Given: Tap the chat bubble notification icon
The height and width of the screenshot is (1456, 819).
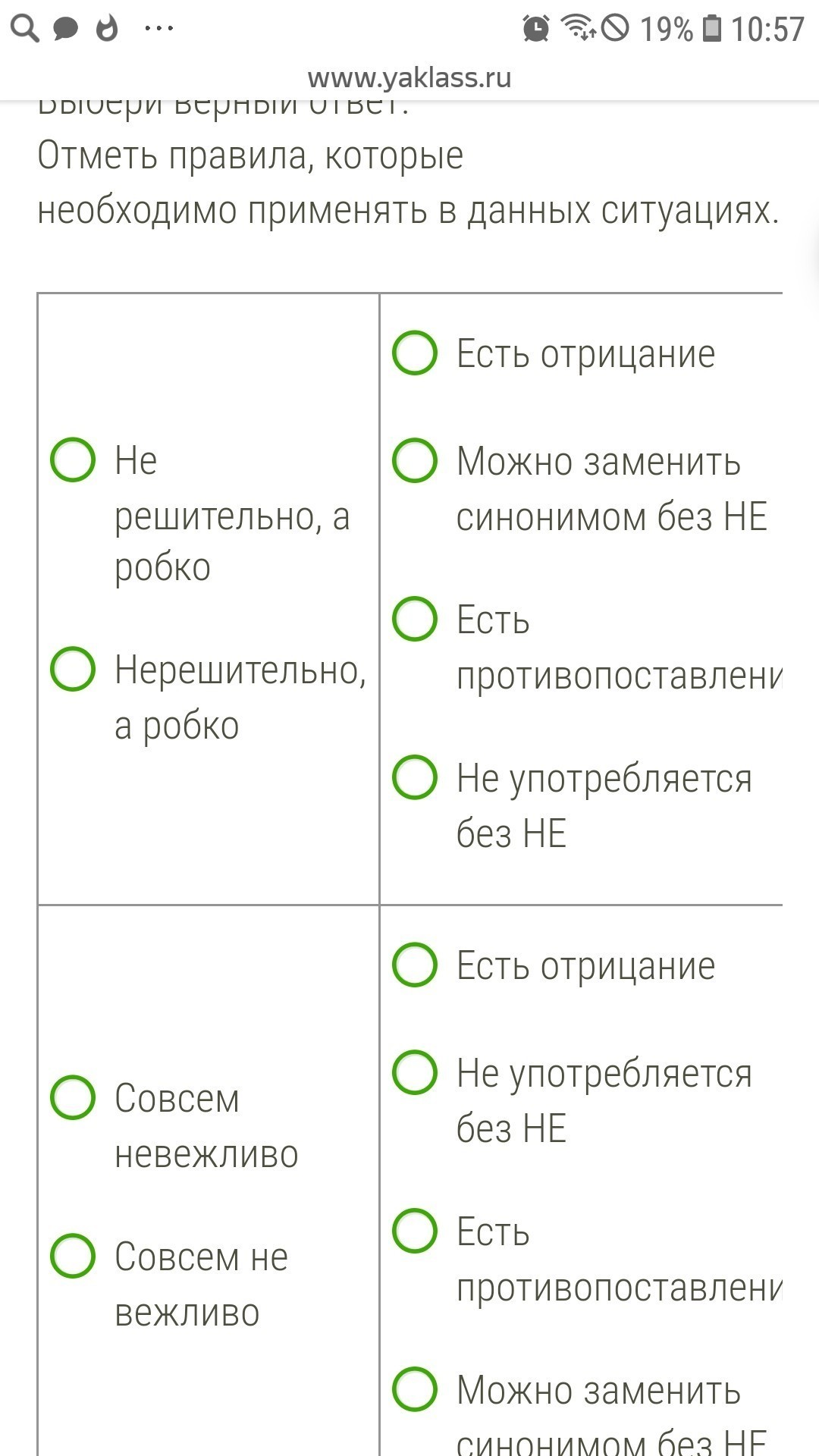Looking at the screenshot, I should point(66,29).
